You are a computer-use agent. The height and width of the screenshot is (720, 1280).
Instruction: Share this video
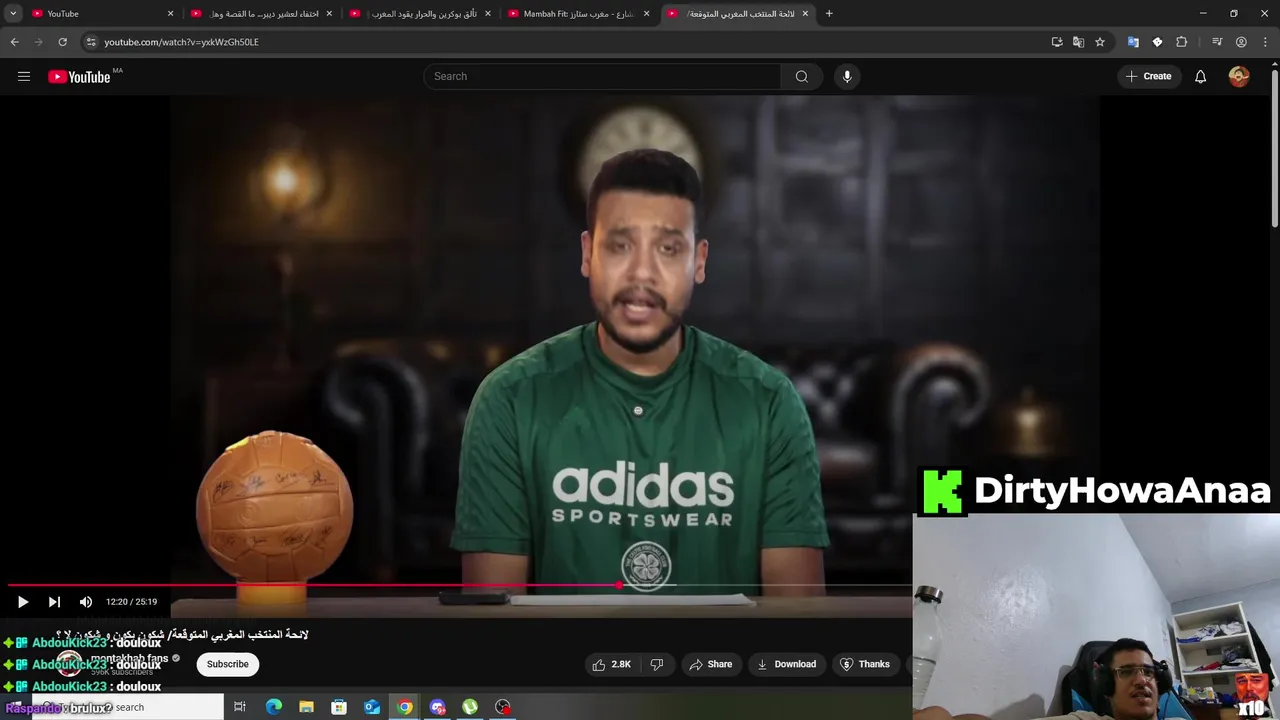710,664
